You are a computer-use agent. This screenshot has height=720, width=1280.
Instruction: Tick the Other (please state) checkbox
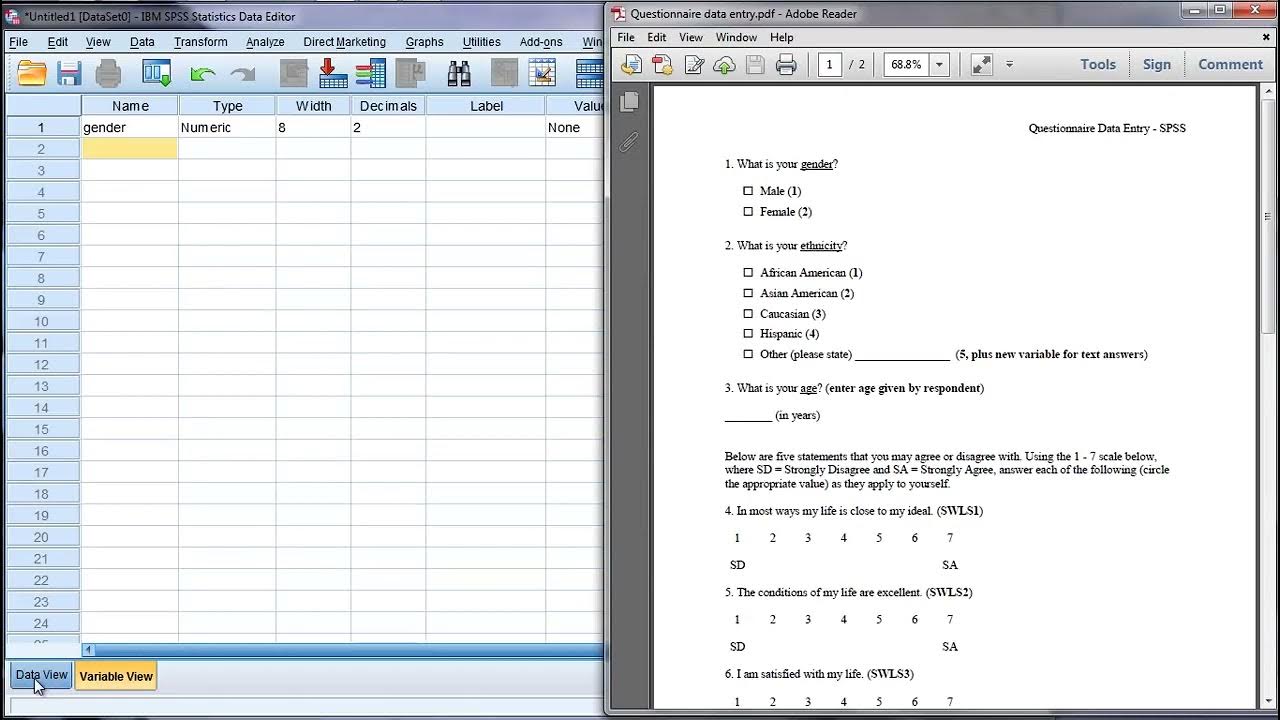[748, 354]
